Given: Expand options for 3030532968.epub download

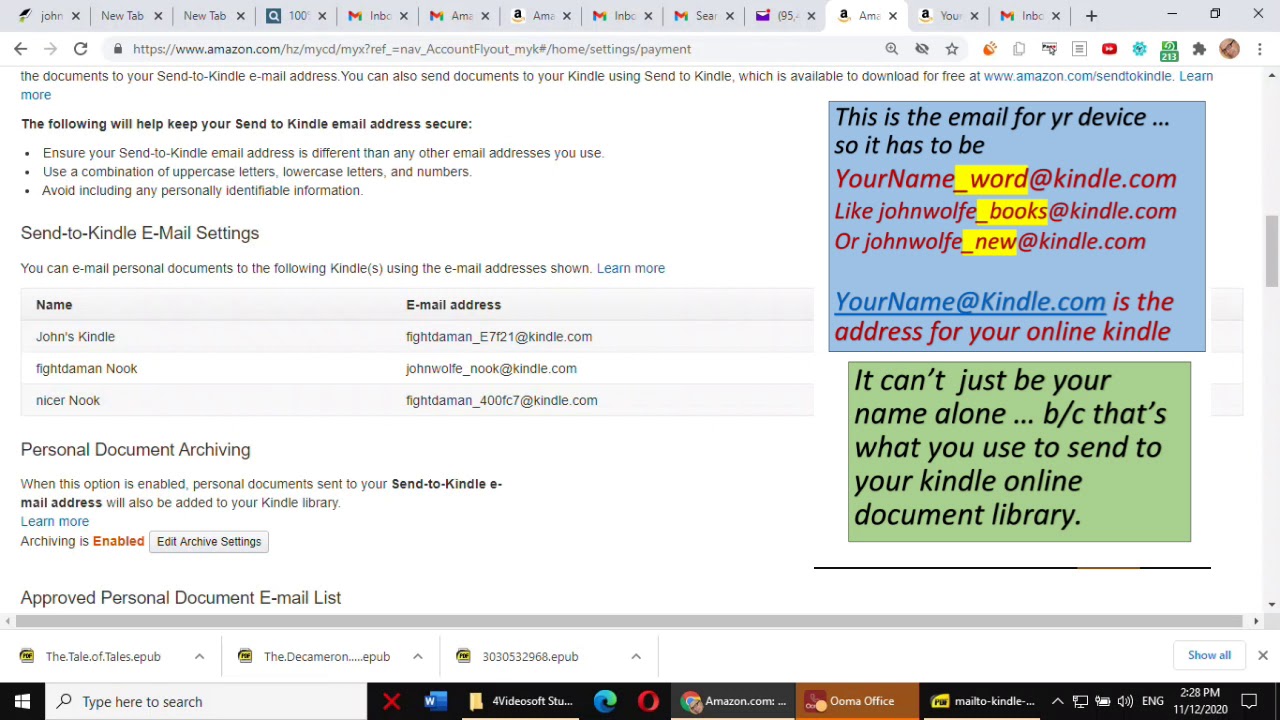Looking at the screenshot, I should pos(635,656).
